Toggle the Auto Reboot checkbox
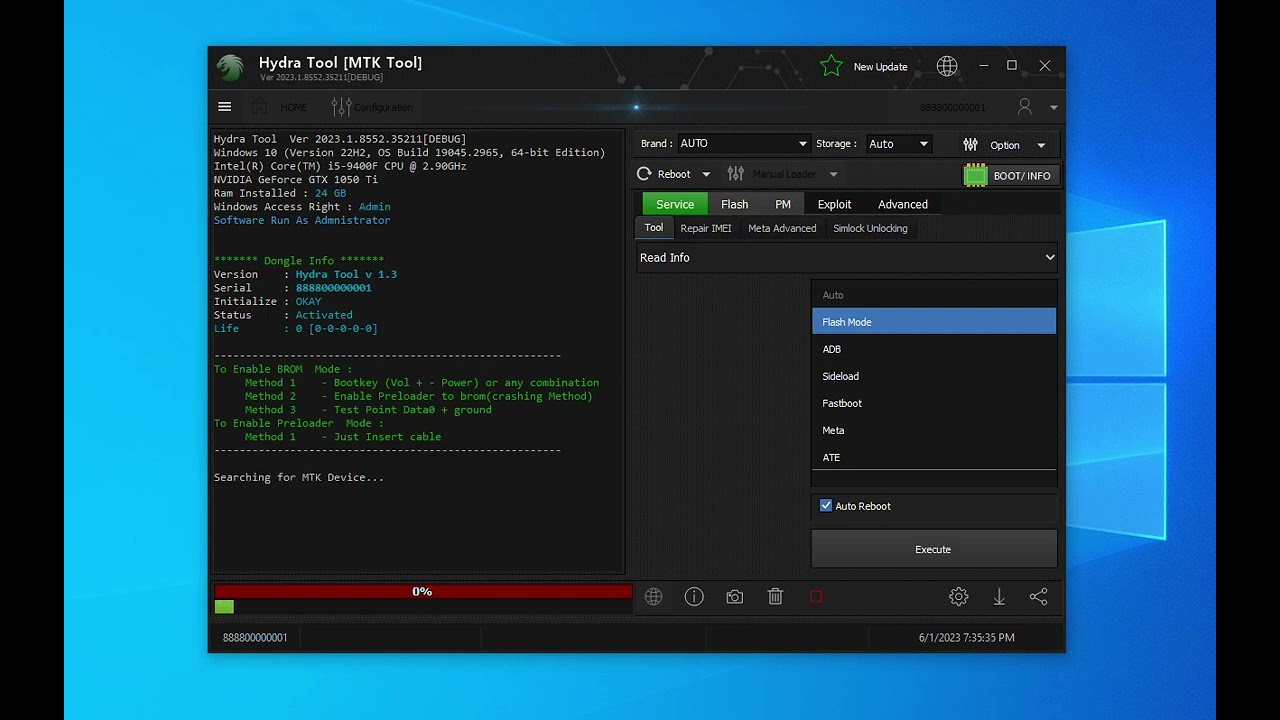This screenshot has width=1280, height=720. tap(826, 506)
